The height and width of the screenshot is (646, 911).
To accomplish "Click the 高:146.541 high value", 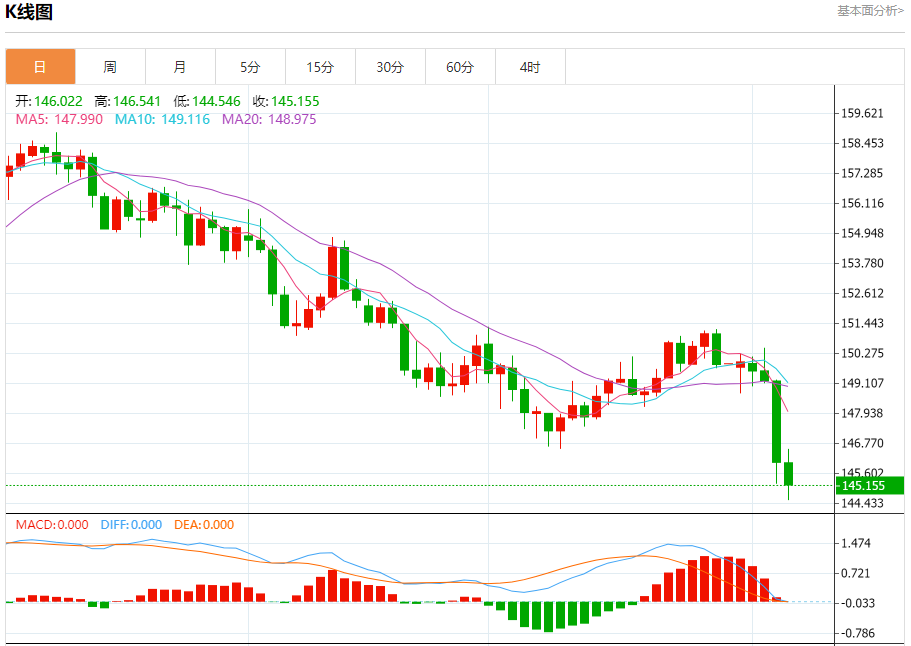I will [127, 101].
